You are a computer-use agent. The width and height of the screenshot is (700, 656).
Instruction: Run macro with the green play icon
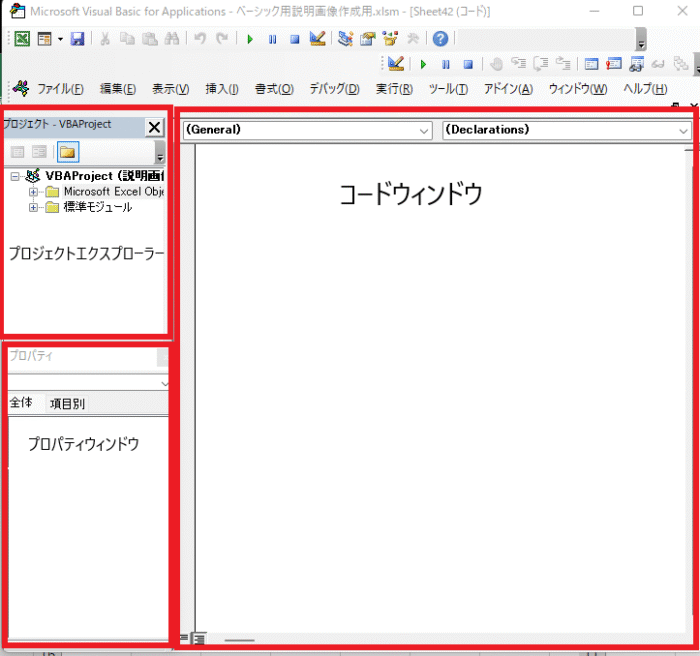[x=250, y=39]
